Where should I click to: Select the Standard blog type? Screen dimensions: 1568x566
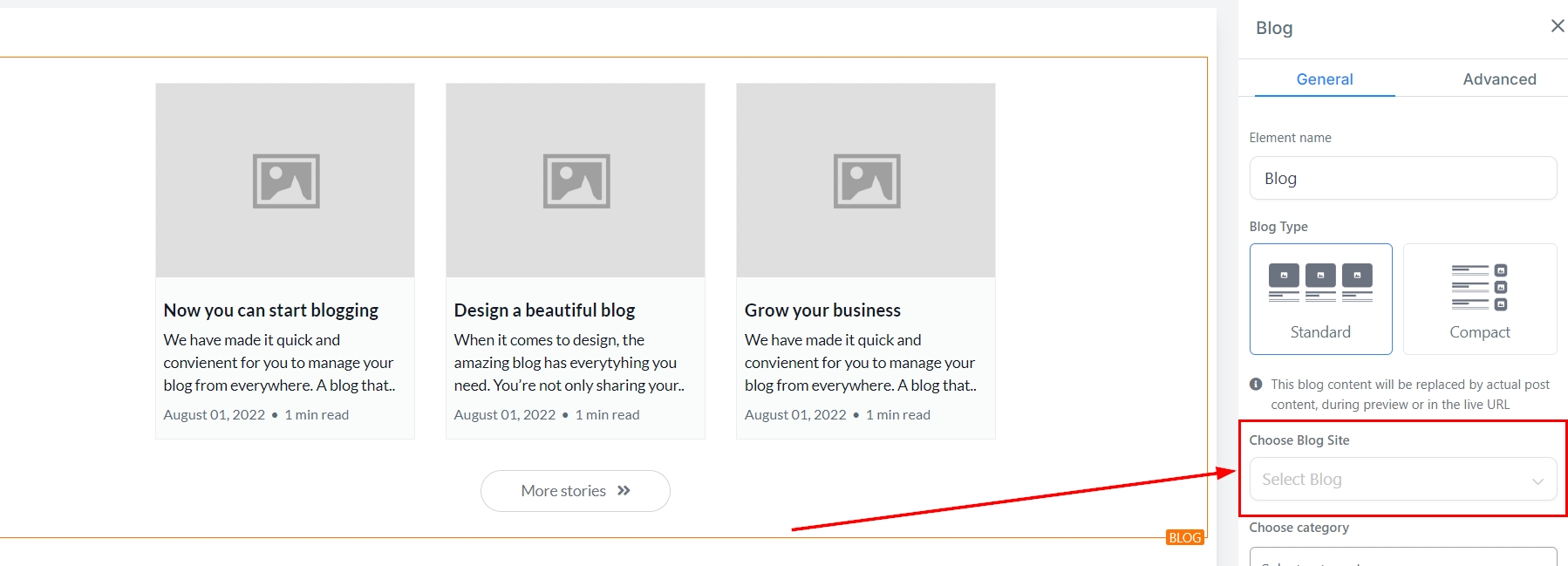point(1320,298)
